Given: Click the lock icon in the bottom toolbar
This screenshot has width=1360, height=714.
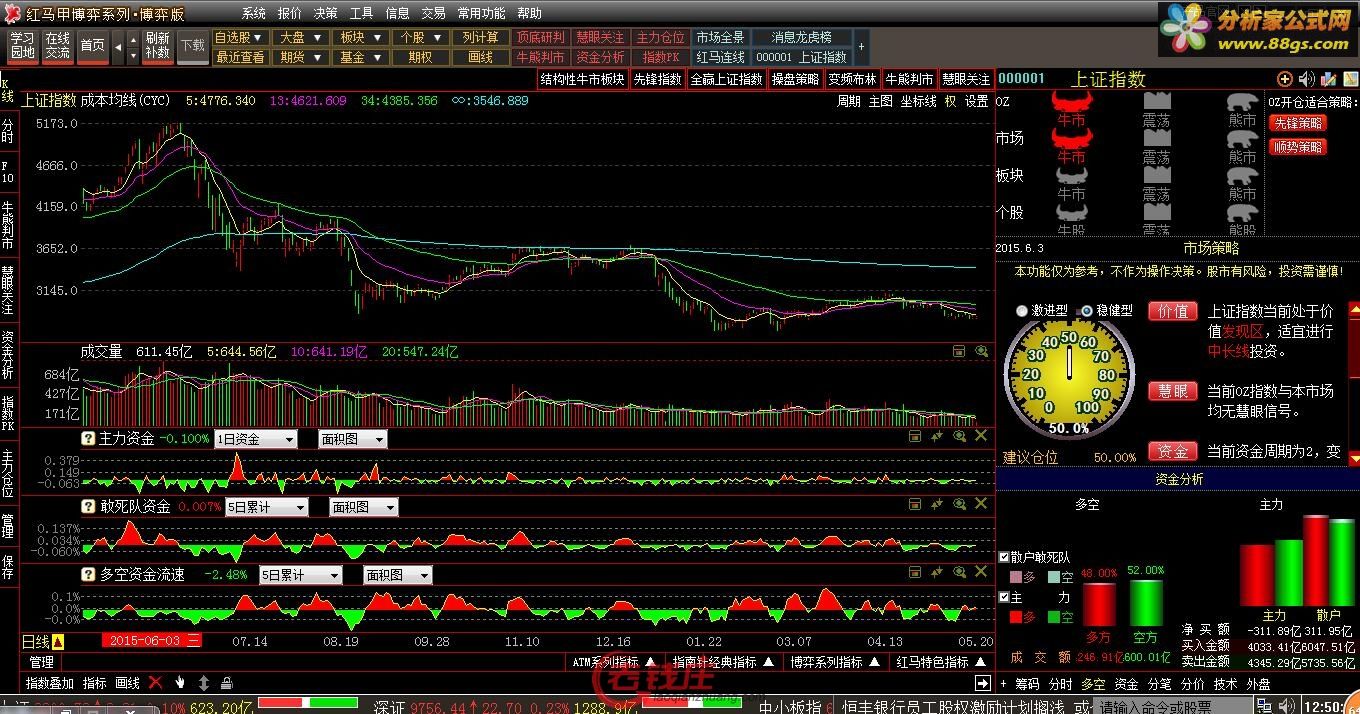Looking at the screenshot, I should pyautogui.click(x=226, y=683).
